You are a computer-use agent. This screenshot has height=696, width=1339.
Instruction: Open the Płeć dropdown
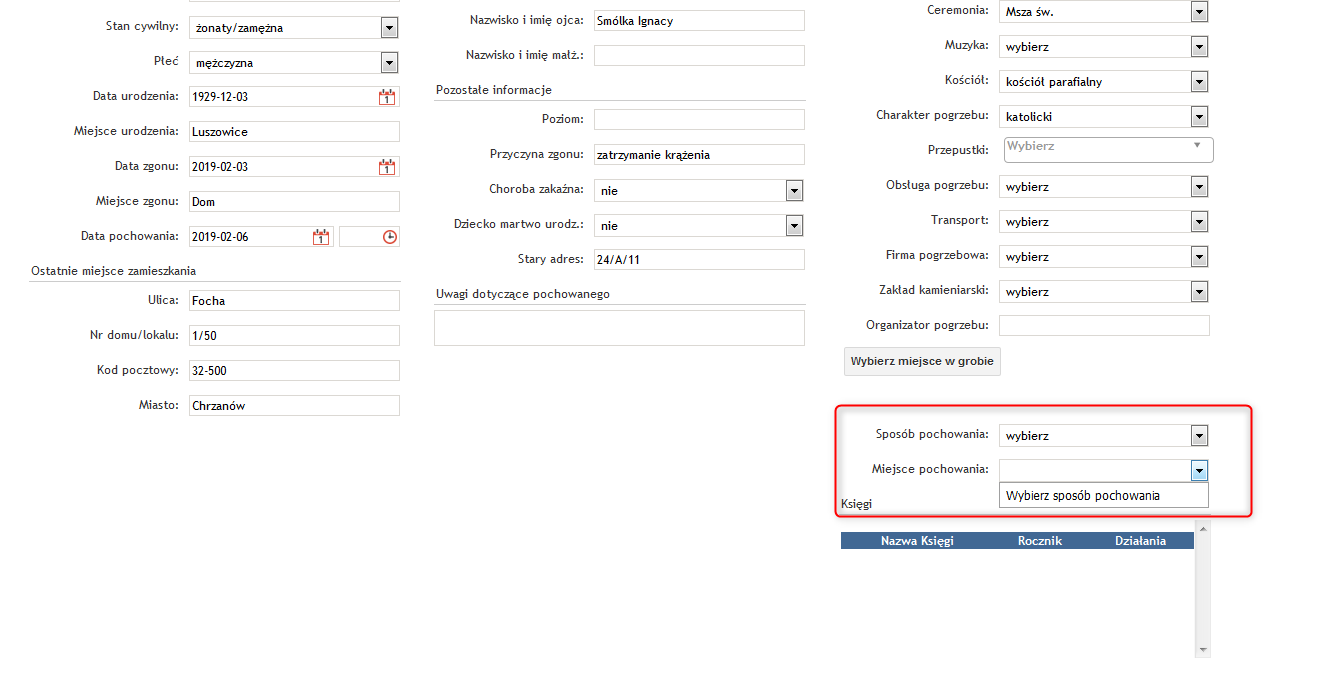(x=389, y=63)
